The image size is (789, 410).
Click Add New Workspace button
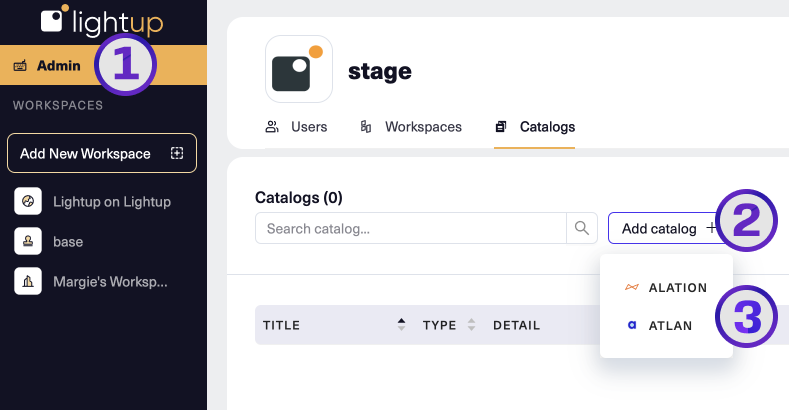pyautogui.click(x=102, y=153)
